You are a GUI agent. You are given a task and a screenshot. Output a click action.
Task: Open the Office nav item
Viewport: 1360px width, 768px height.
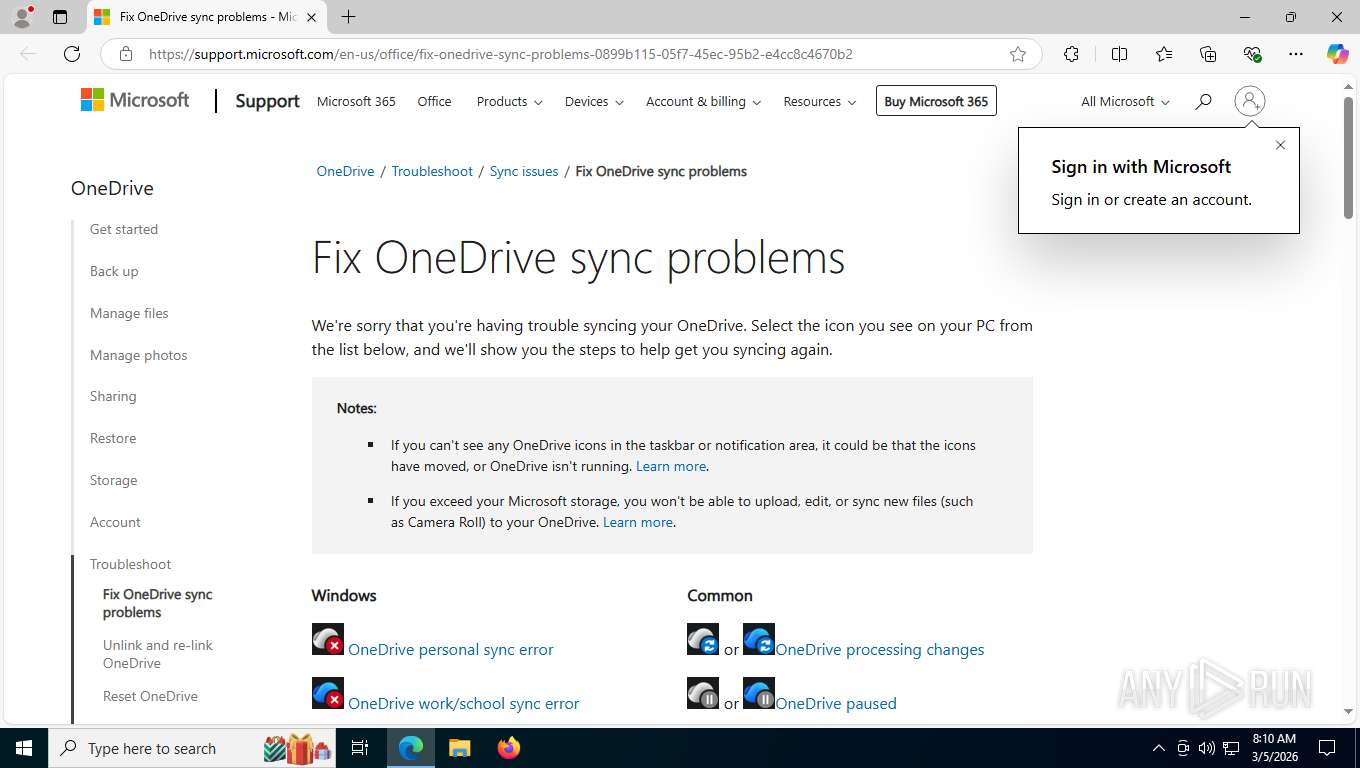tap(434, 101)
